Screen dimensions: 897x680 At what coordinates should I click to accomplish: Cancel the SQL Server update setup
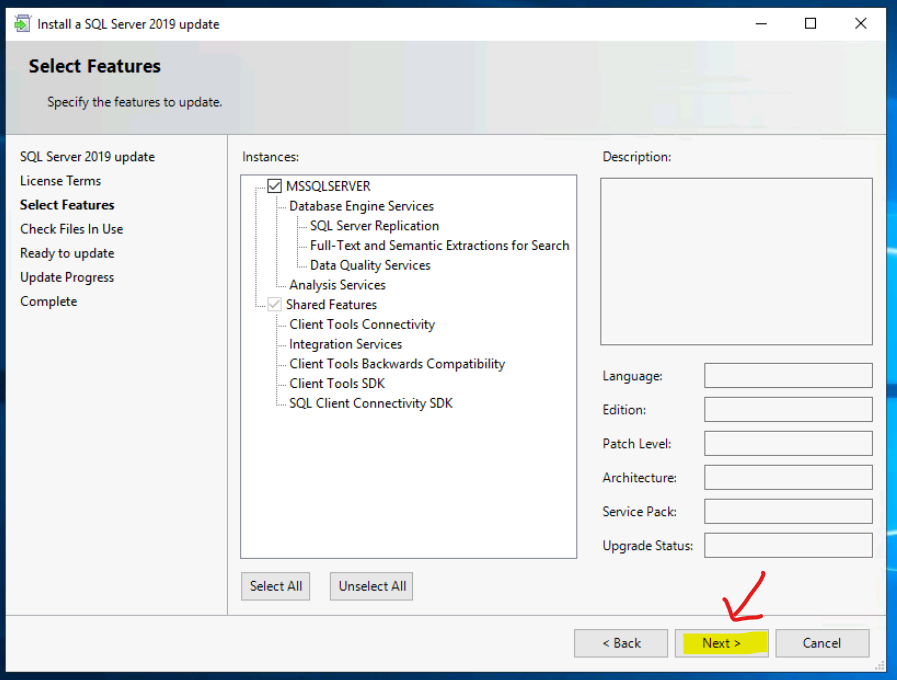(822, 643)
